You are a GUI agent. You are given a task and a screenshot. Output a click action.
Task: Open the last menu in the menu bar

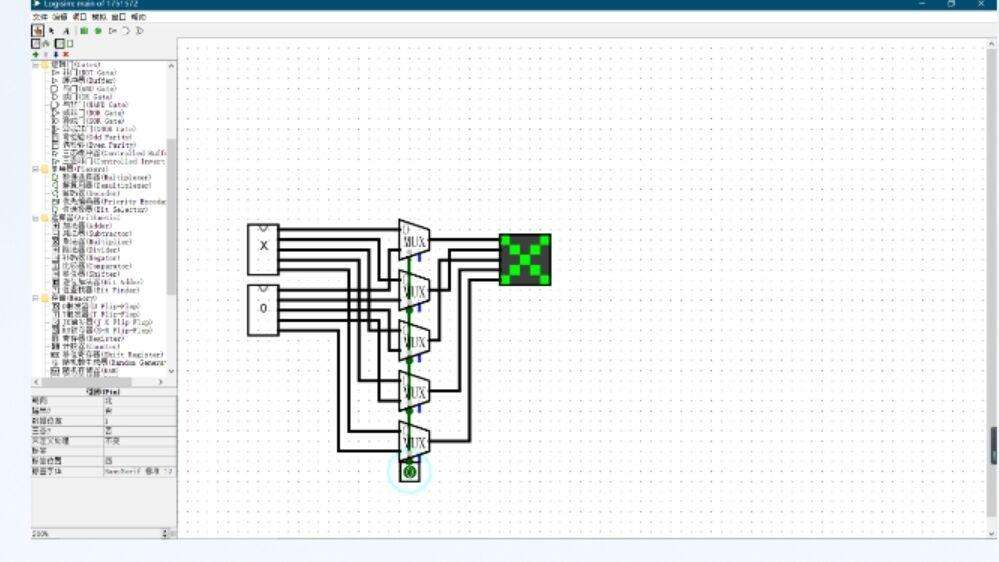138,17
